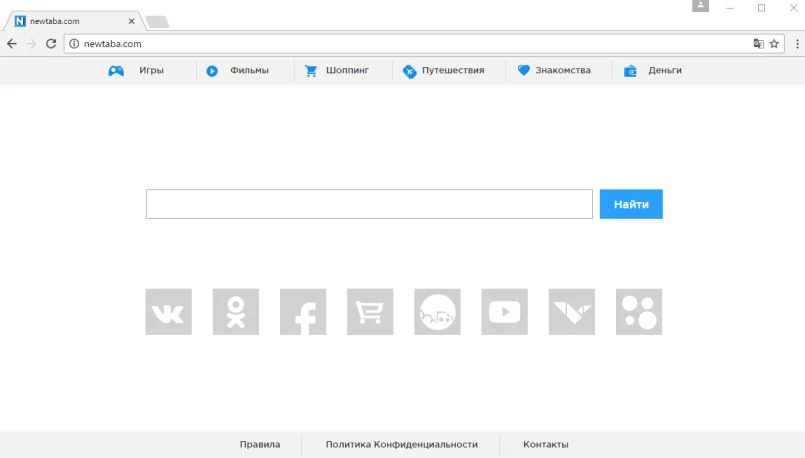Click the translate page icon
This screenshot has height=458, width=805.
tap(758, 44)
